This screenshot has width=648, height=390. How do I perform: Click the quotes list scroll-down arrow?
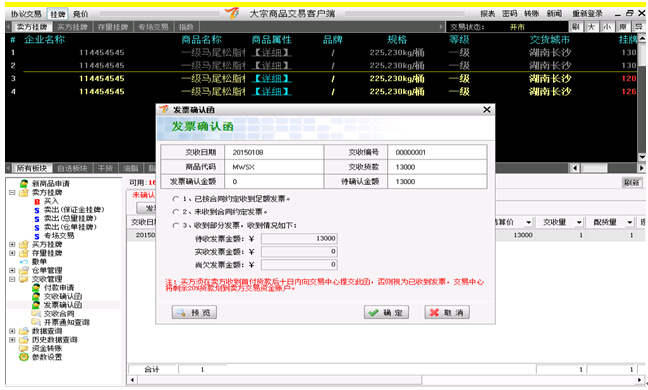(x=642, y=157)
